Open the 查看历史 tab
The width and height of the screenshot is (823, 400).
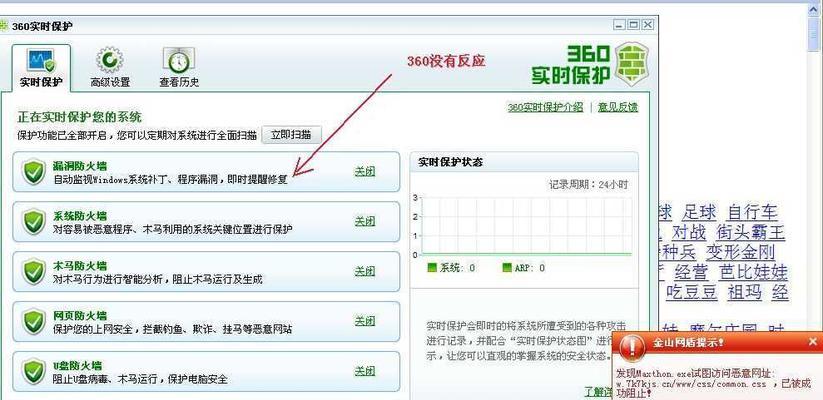[179, 68]
